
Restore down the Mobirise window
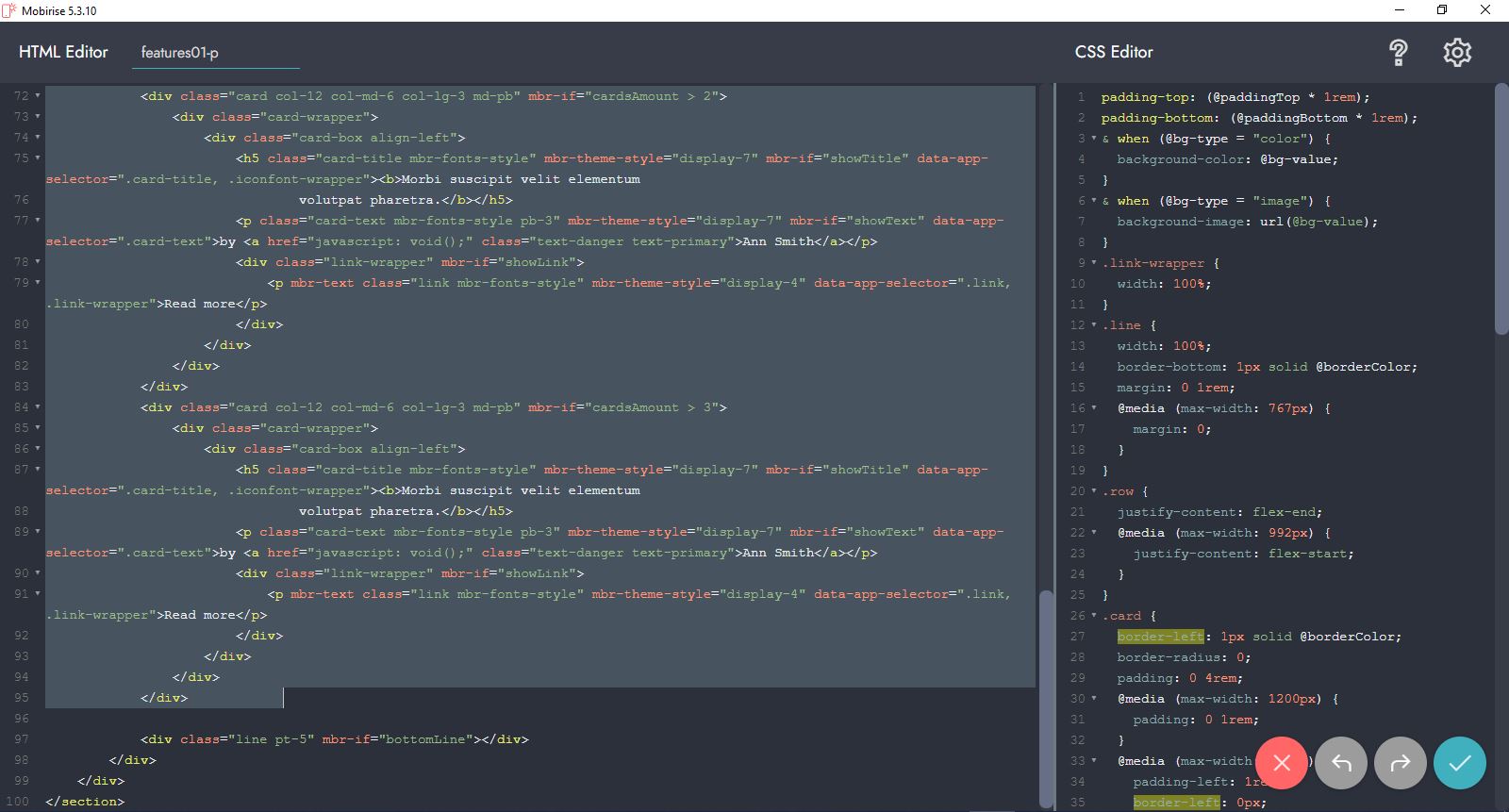[x=1441, y=10]
